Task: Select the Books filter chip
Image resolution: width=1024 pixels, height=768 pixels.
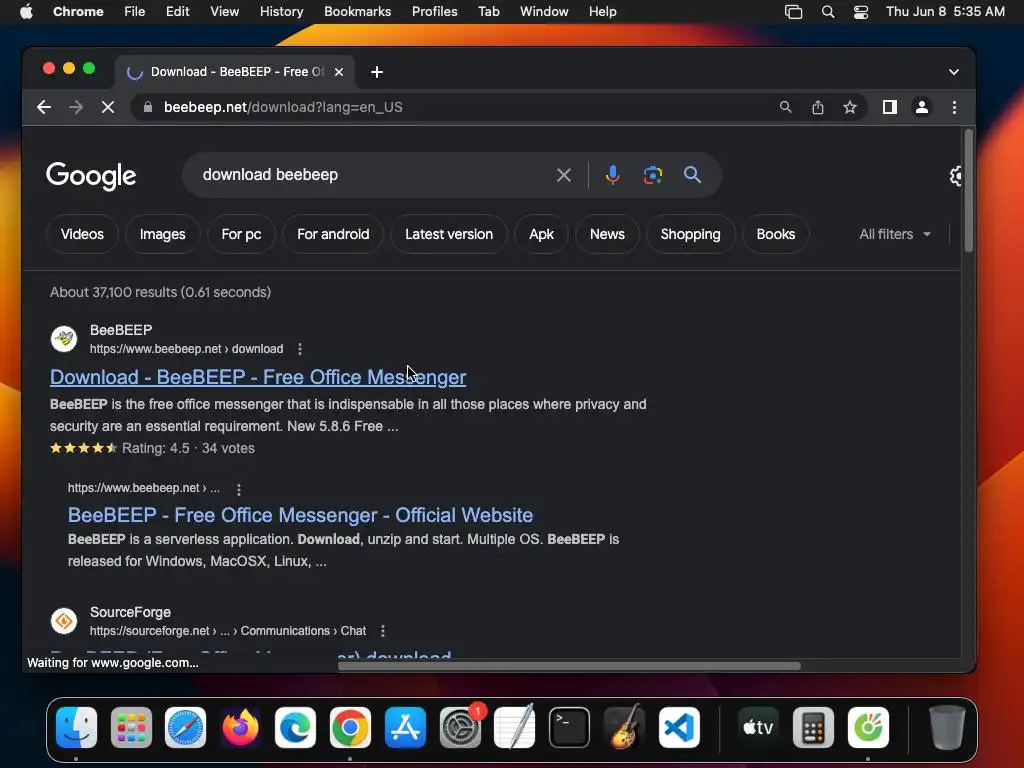Action: pos(776,234)
